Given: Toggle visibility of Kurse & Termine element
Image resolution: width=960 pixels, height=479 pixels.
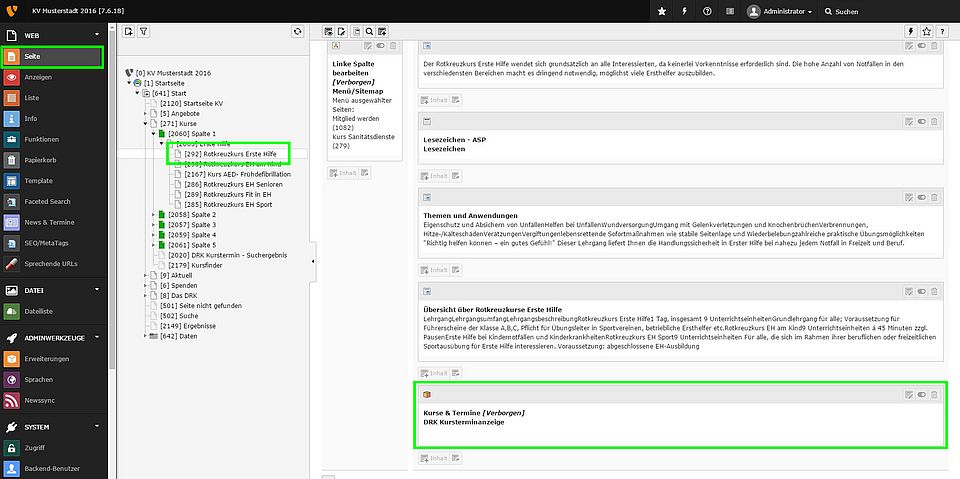Looking at the screenshot, I should click(x=920, y=395).
